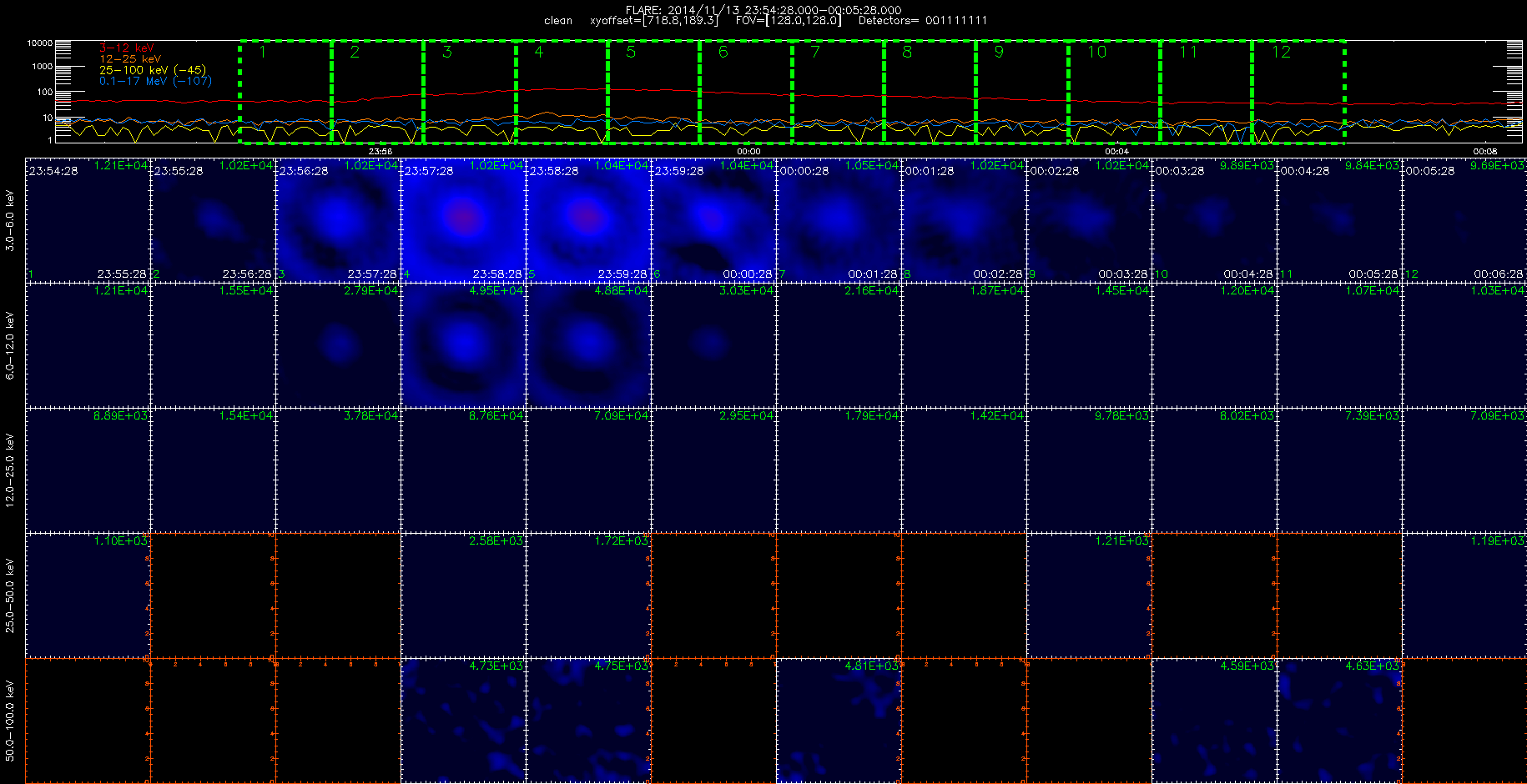
Task: Select interval 1 marker in the light curve
Action: (263, 52)
